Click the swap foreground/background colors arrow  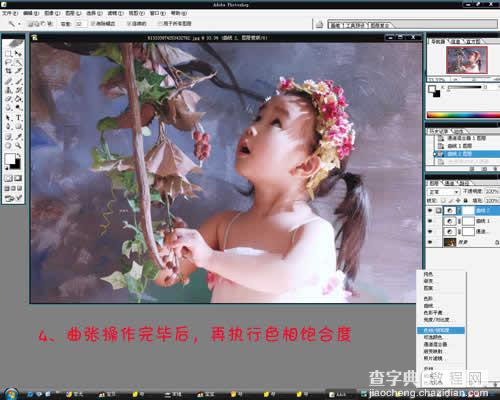click(x=19, y=156)
